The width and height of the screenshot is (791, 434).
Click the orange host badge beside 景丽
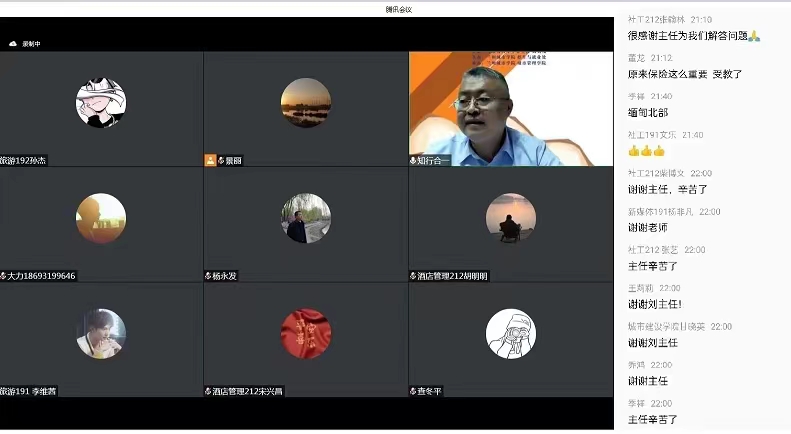click(210, 160)
